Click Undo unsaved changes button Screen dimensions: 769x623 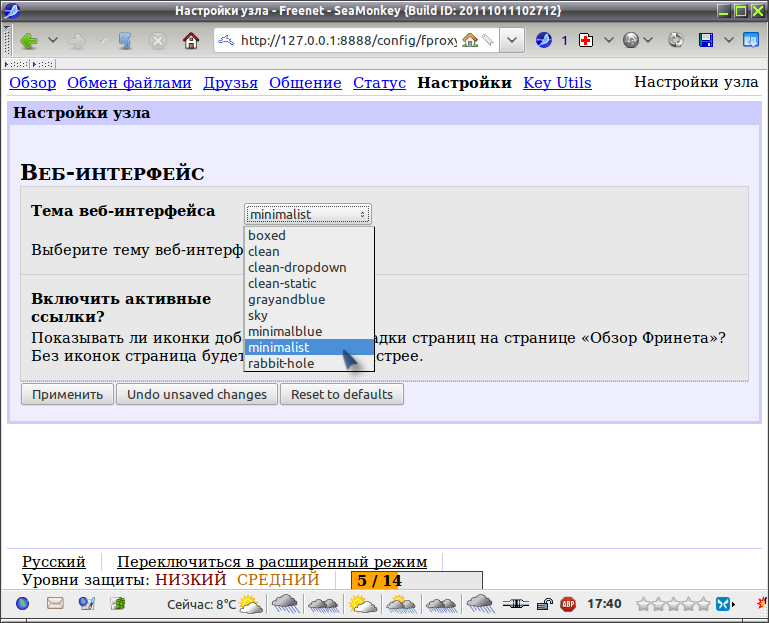[197, 394]
